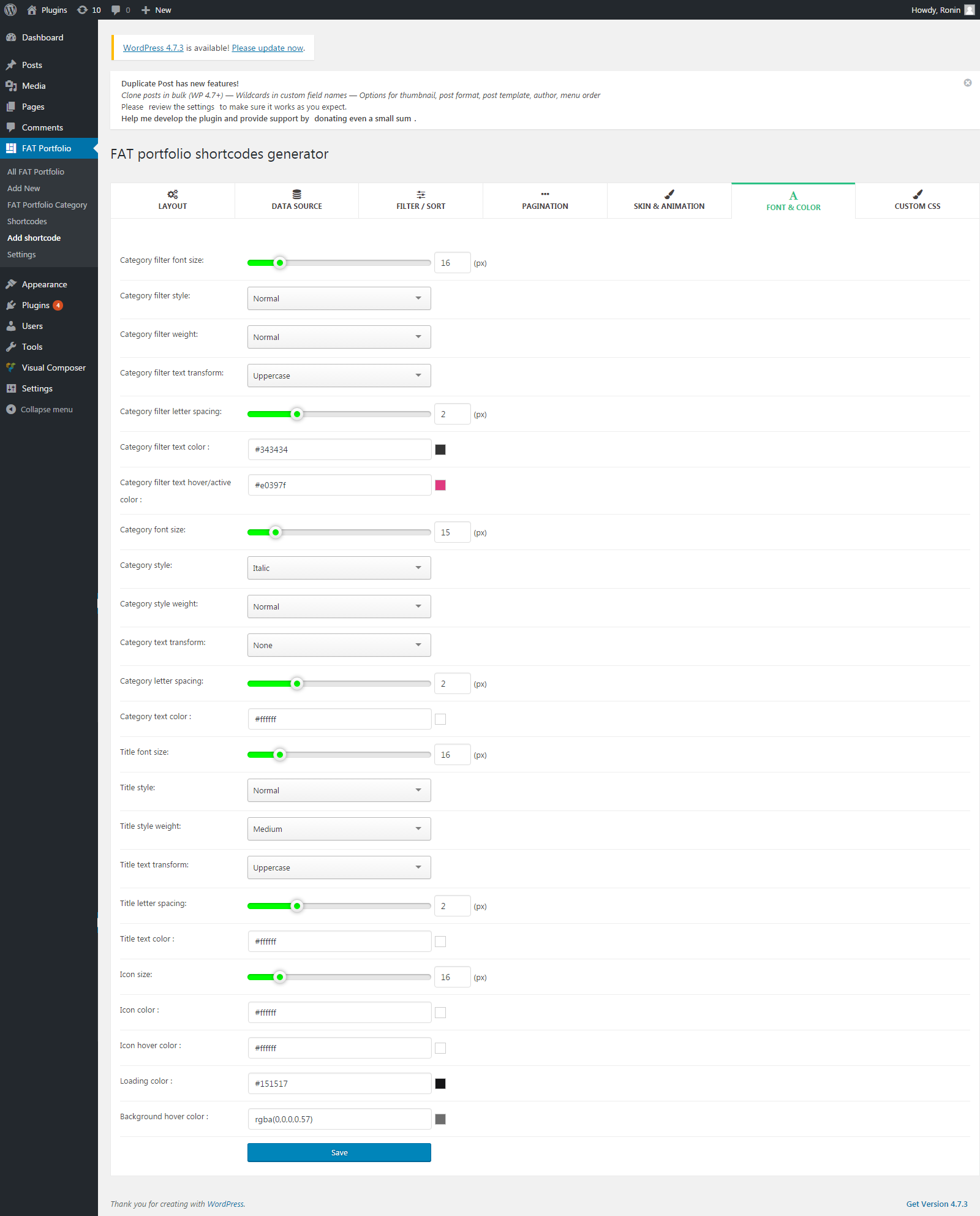Click the pink hover/active color swatch
Screen dimensions: 980x1216
440,485
